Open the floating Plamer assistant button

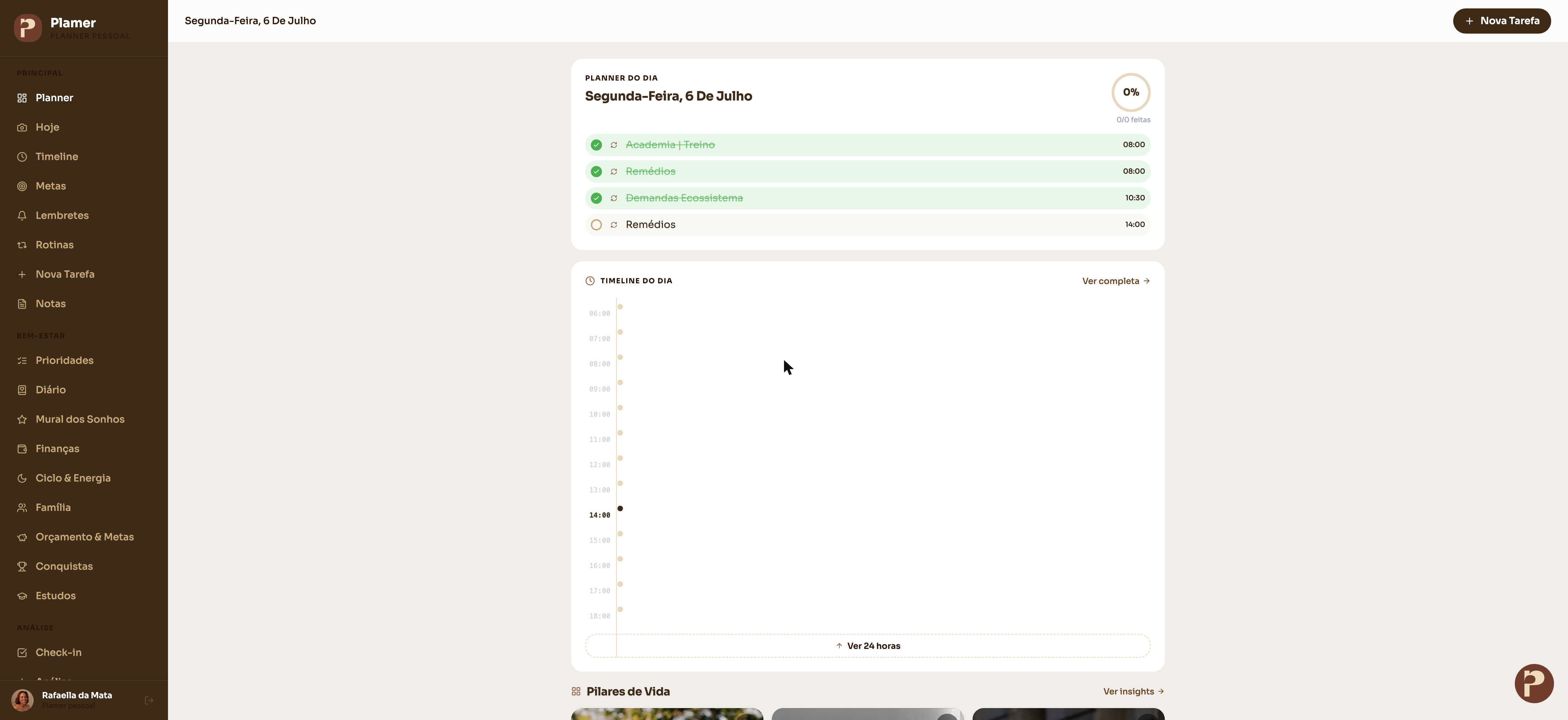(1534, 684)
